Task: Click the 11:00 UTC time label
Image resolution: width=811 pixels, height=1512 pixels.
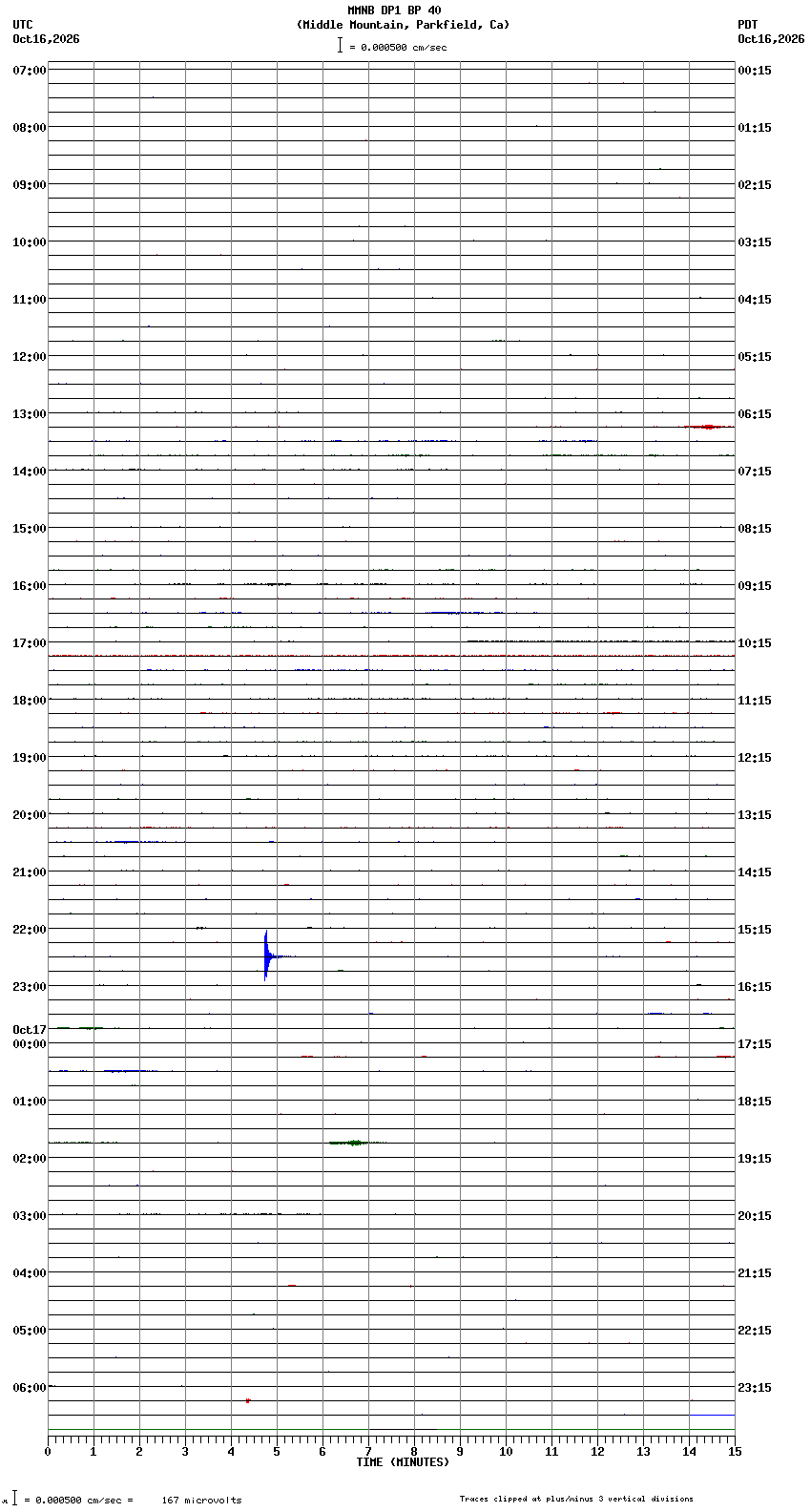Action: tap(30, 300)
